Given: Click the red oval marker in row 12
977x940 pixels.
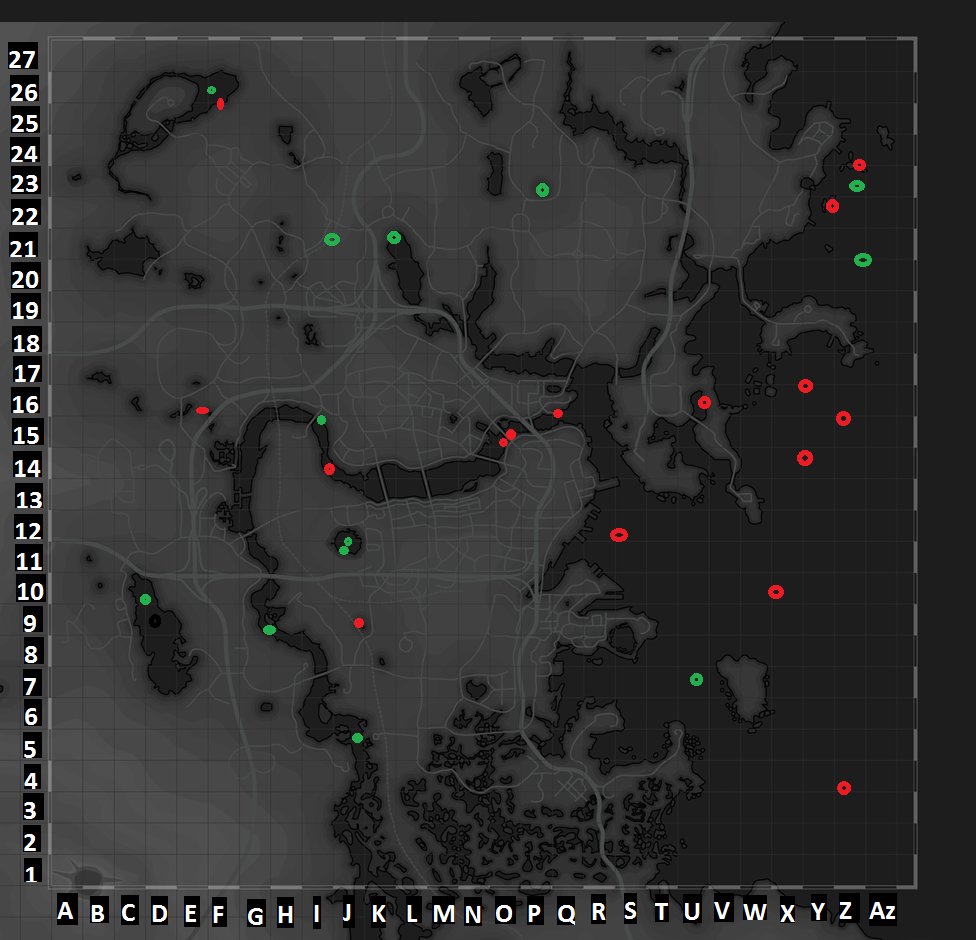Looking at the screenshot, I should 619,535.
